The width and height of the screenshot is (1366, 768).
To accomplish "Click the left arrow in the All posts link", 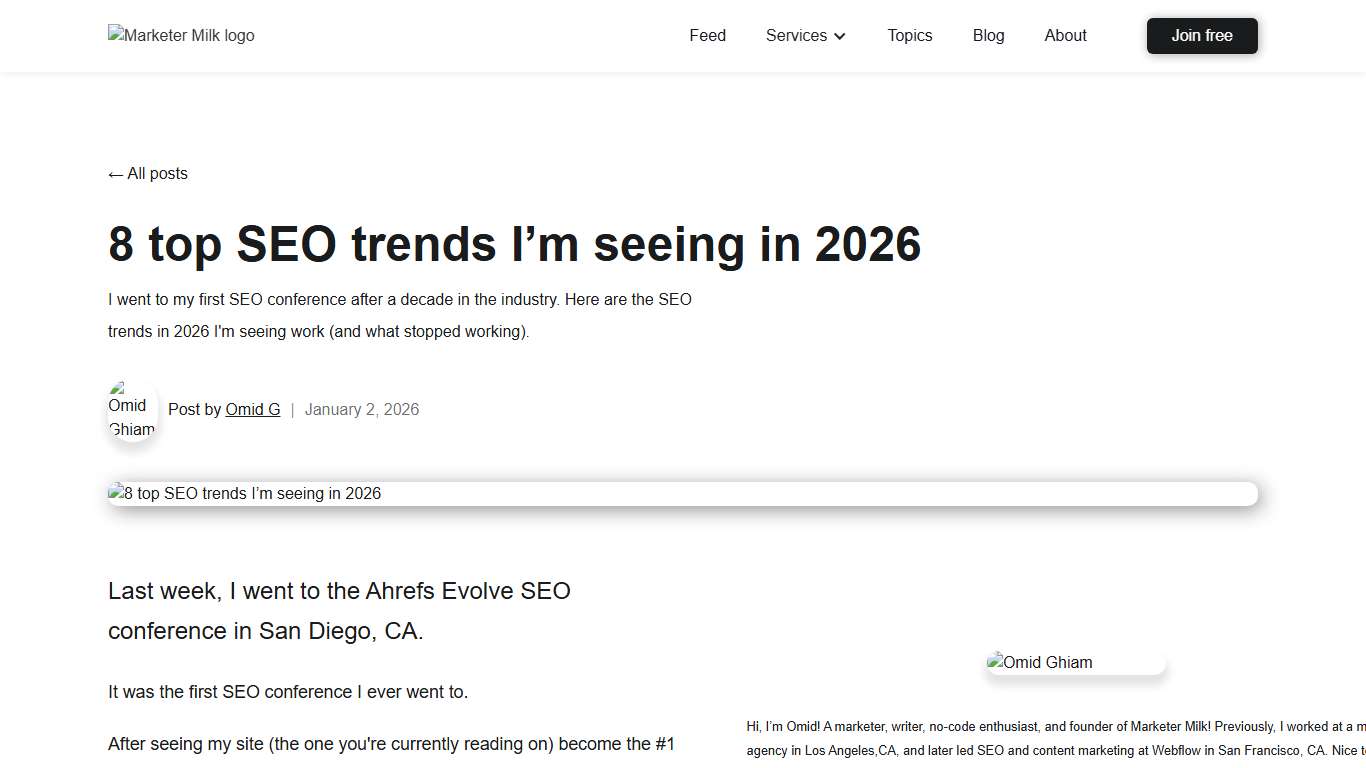I will [x=114, y=172].
